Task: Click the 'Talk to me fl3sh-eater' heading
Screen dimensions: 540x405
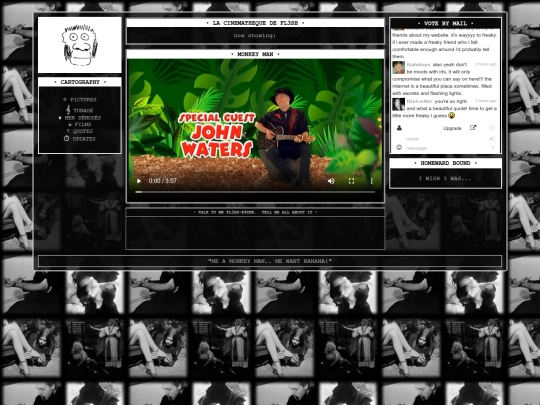Action: (255, 212)
